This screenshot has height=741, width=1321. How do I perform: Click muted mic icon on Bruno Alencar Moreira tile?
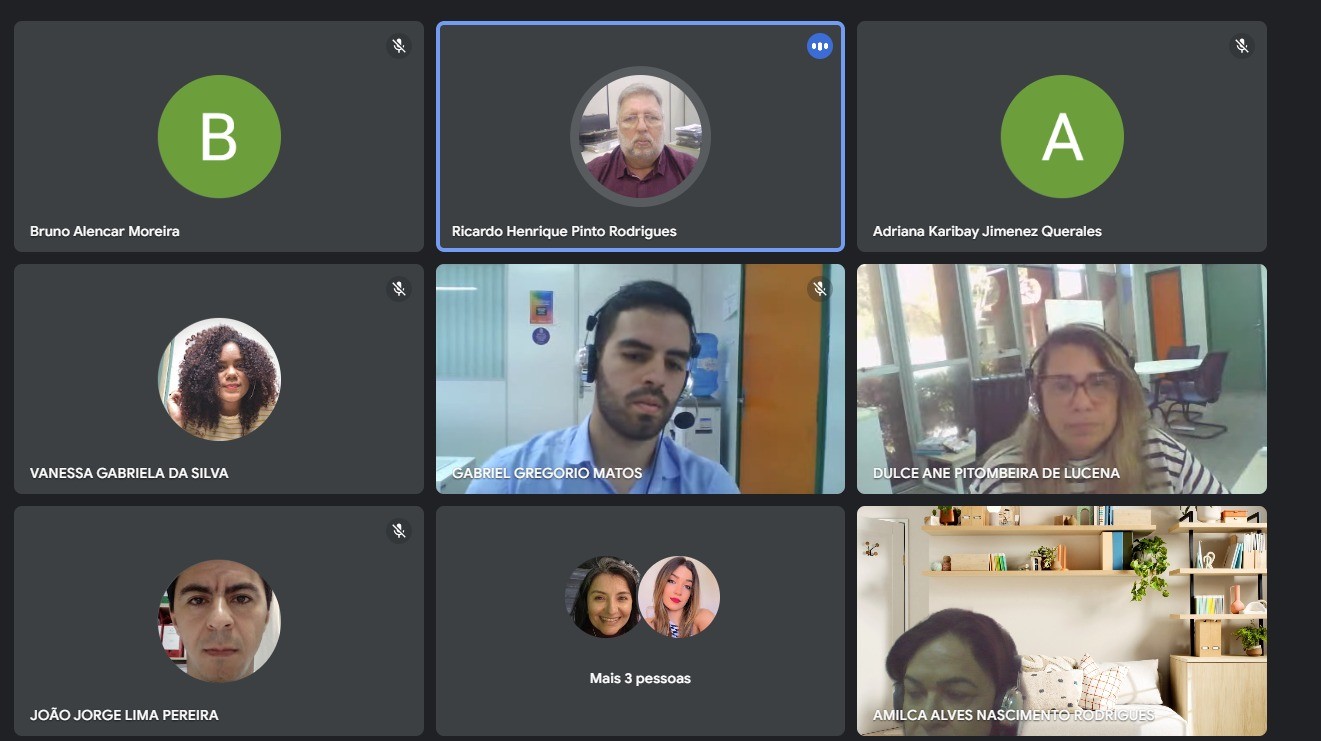(x=399, y=46)
